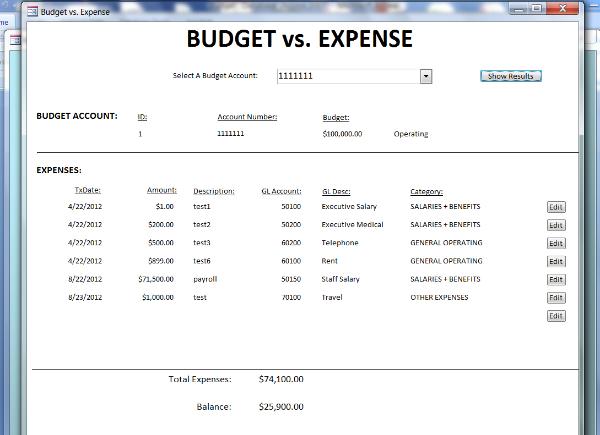This screenshot has height=435, width=600.
Task: Click the $71,500.00 payroll amount cell
Action: pos(155,279)
